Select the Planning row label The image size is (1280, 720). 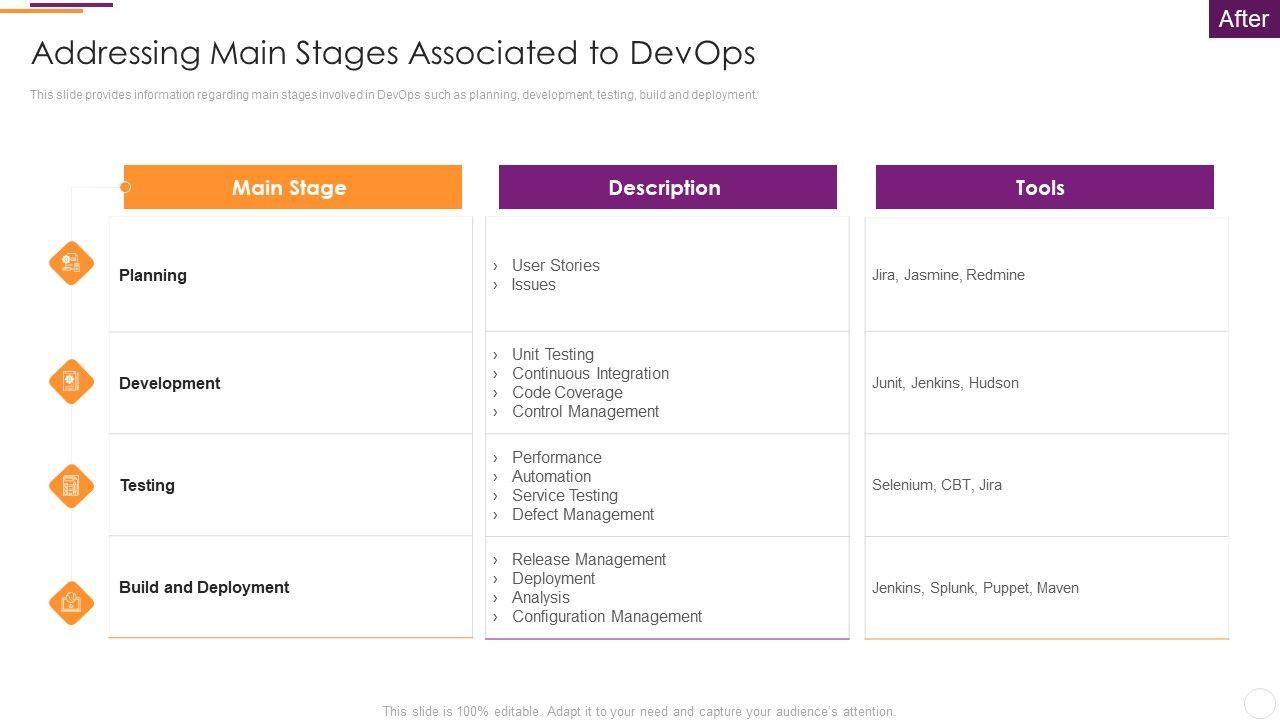tap(153, 275)
